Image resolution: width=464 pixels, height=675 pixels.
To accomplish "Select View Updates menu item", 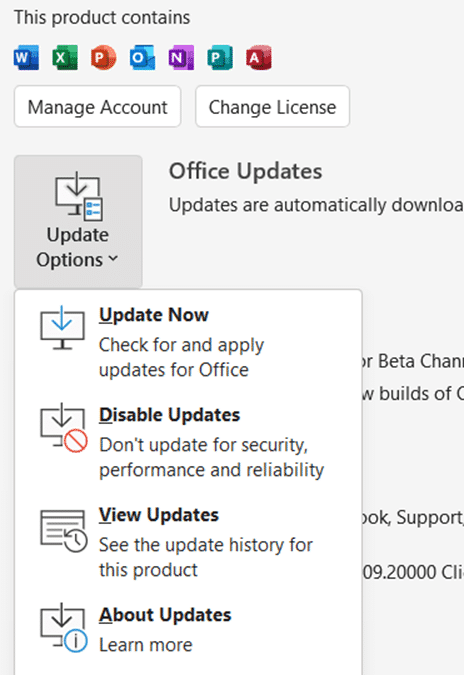I will pos(188,542).
